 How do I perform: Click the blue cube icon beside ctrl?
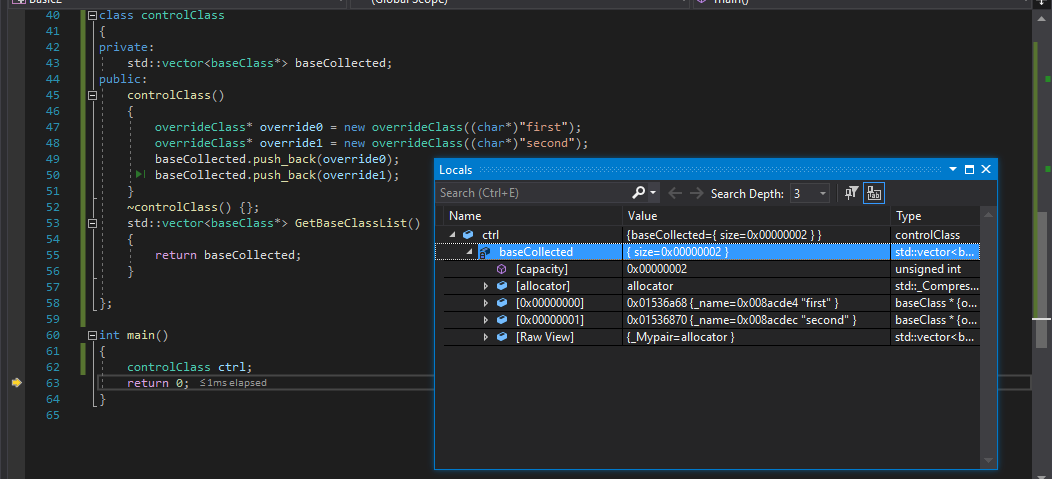(x=468, y=235)
